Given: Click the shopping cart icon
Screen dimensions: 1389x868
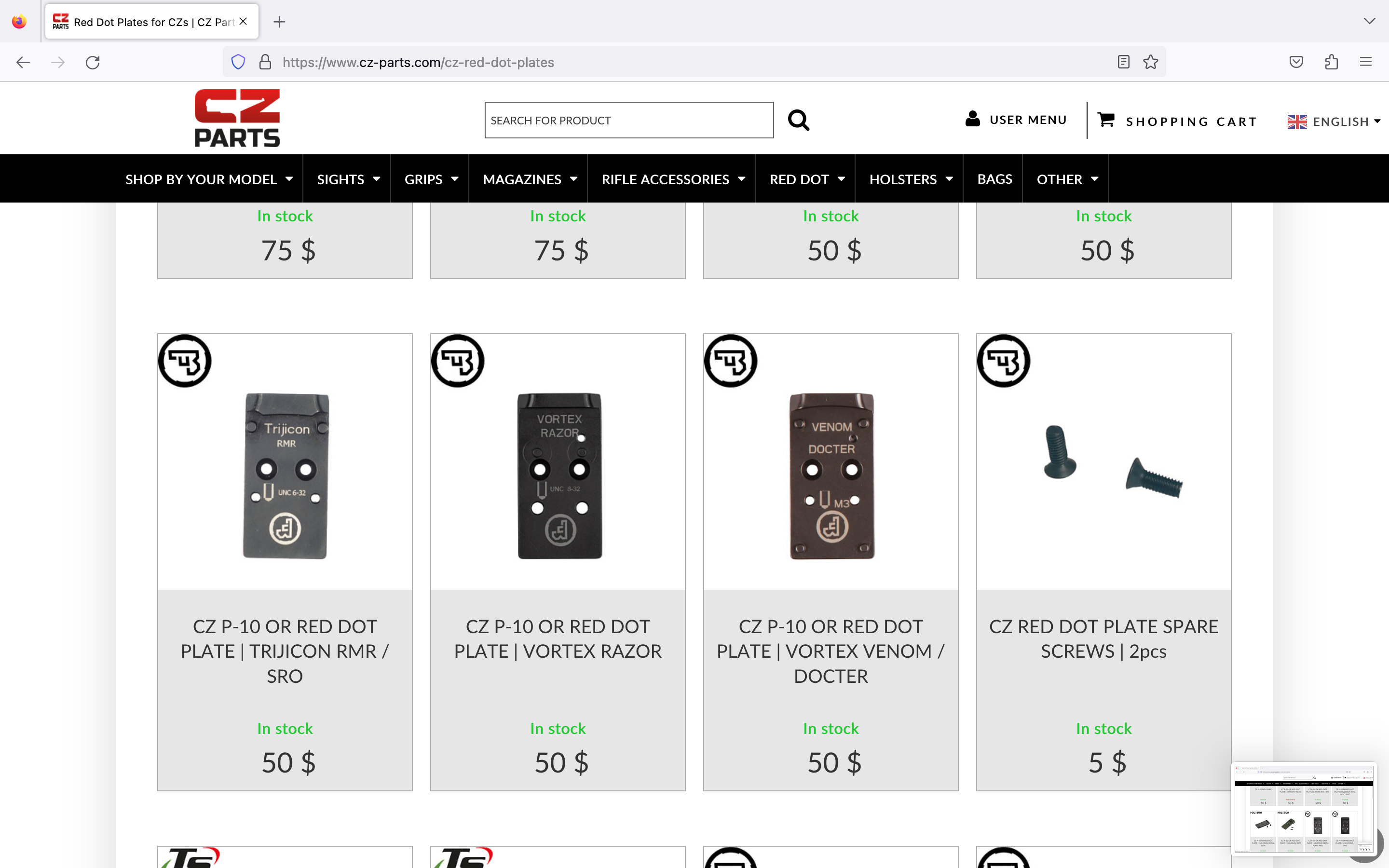Looking at the screenshot, I should click(x=1106, y=120).
